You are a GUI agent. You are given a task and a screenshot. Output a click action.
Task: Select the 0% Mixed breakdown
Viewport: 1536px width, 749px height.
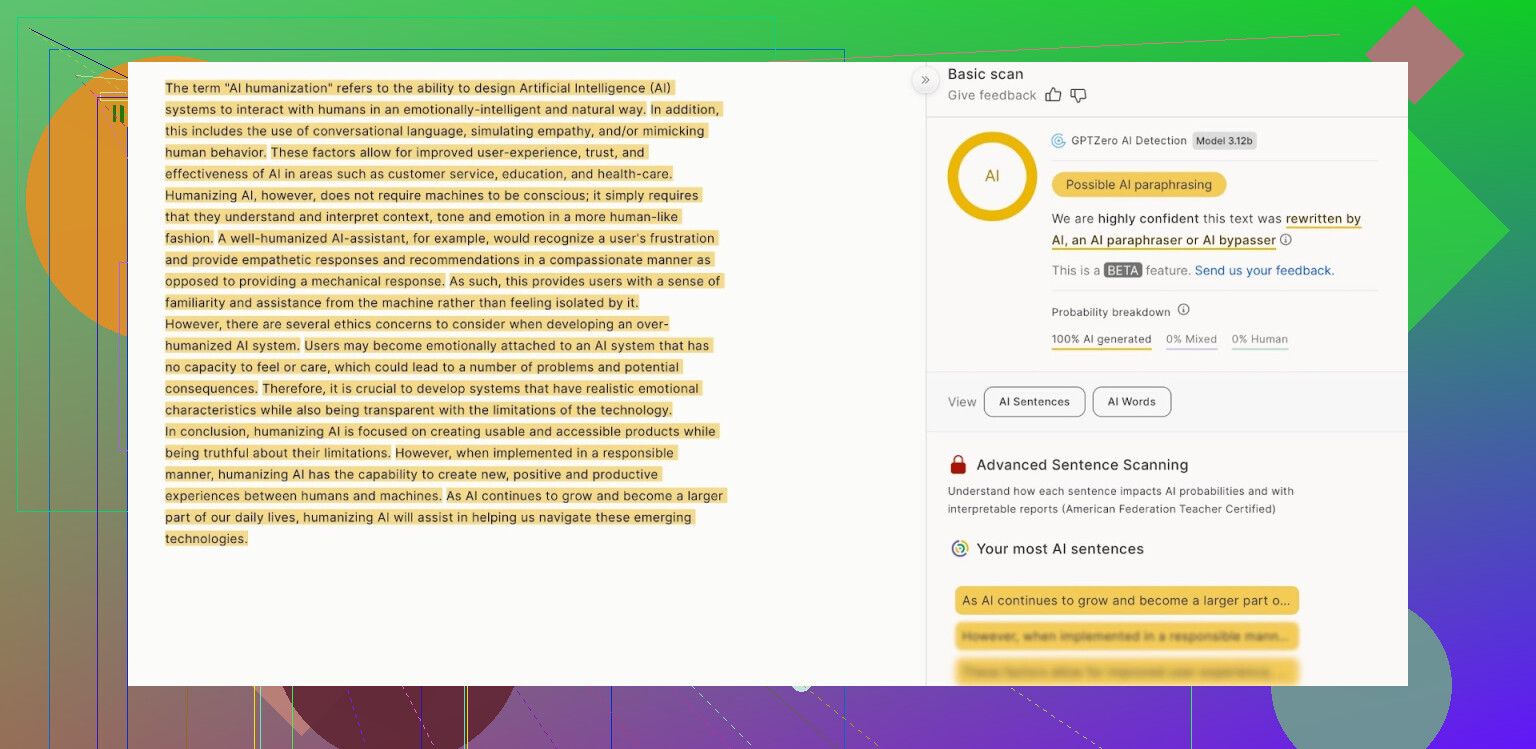[1191, 340]
